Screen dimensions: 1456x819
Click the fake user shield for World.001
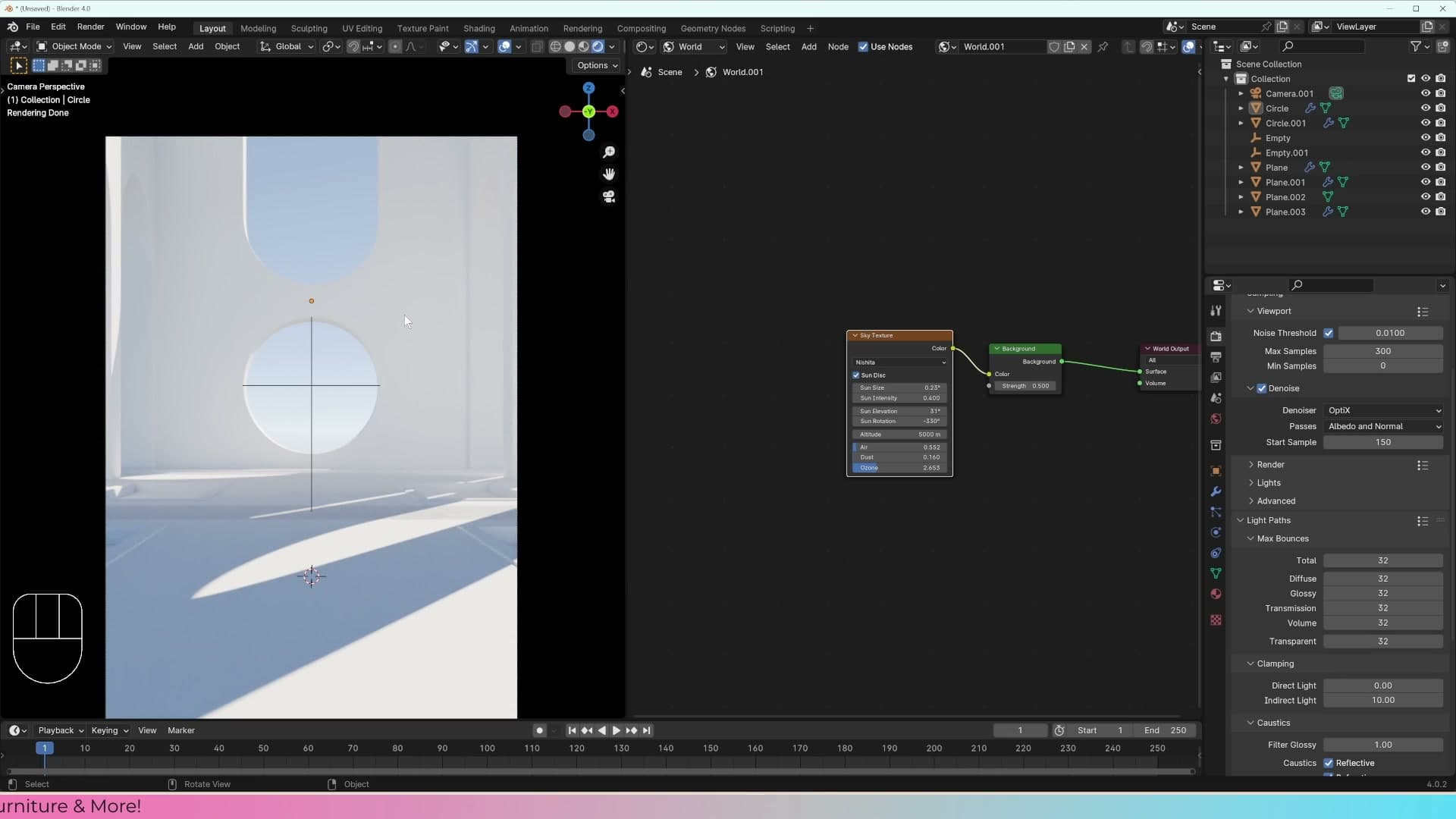pos(1054,46)
